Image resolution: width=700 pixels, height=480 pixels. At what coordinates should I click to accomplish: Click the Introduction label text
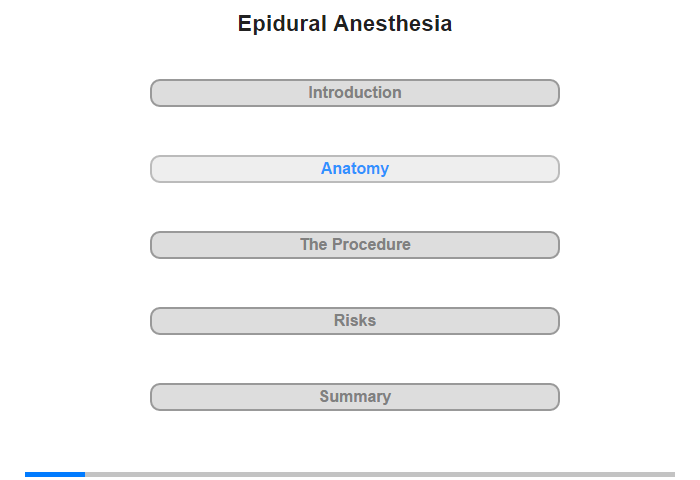[355, 92]
